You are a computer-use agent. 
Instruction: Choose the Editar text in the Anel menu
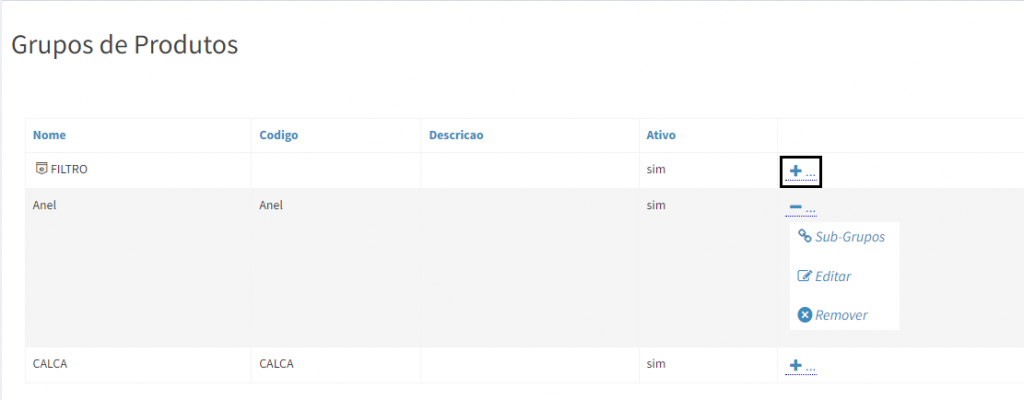833,276
